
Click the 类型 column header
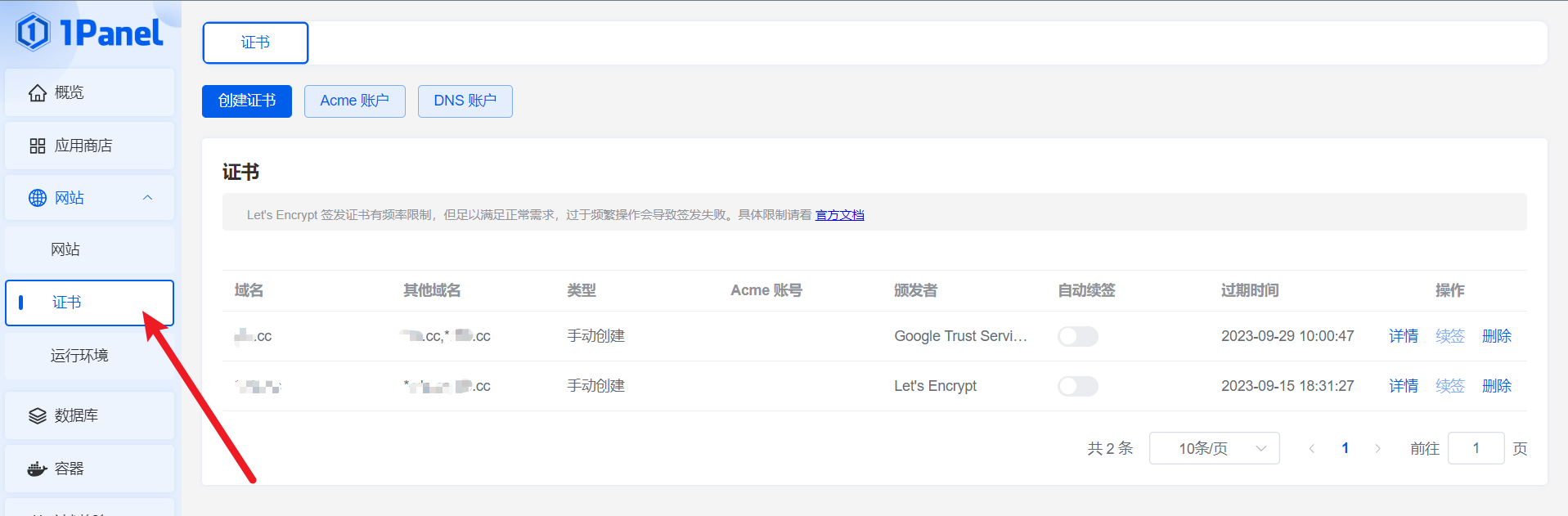(x=582, y=290)
